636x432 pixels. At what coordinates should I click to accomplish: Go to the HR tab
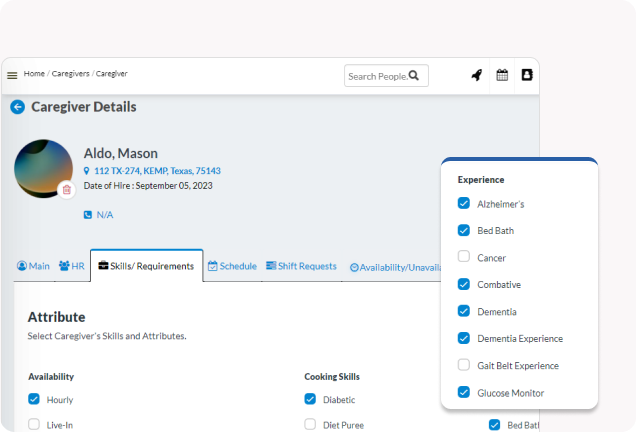coord(71,266)
